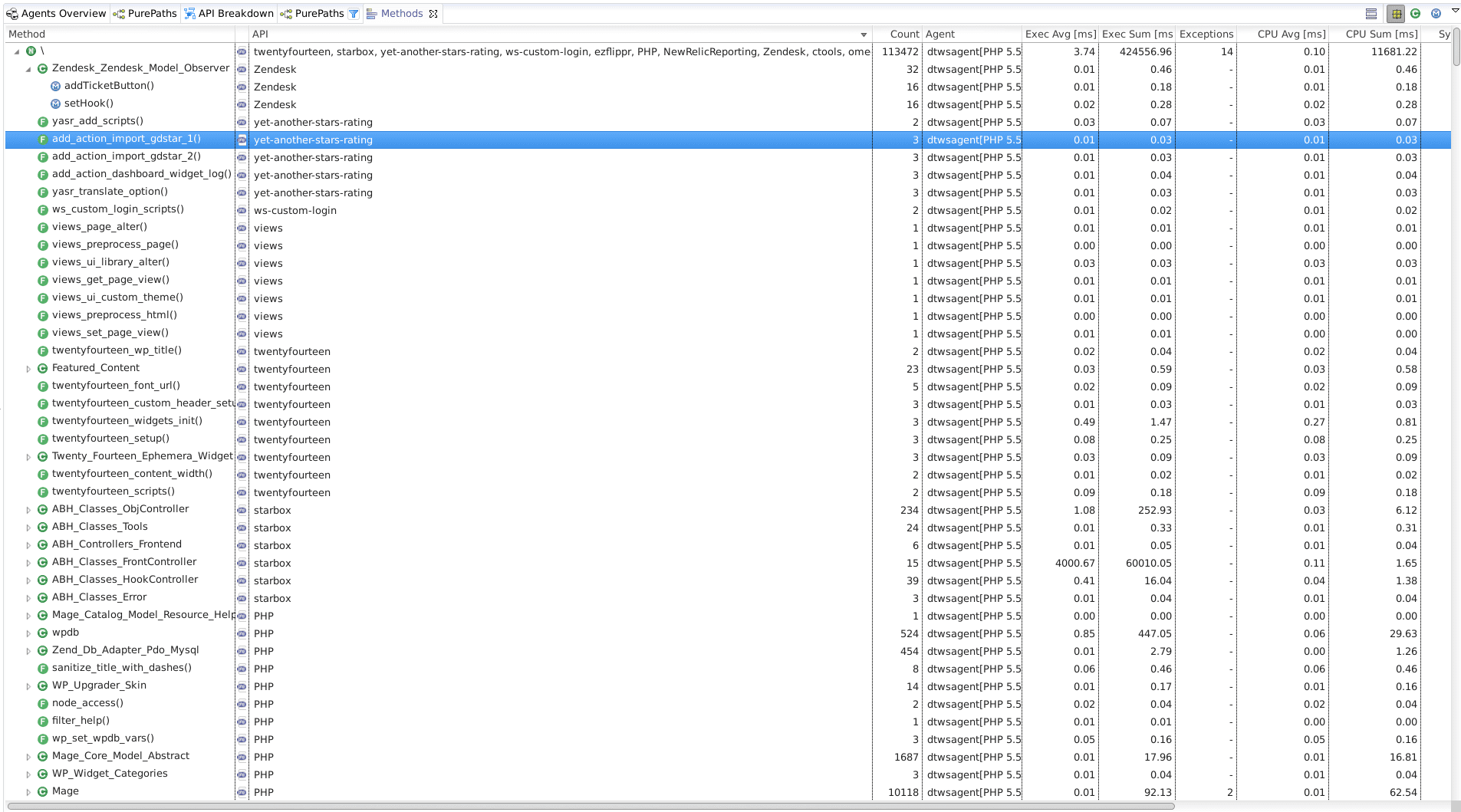Open the PurePaths tab beside Agents Overview
Image resolution: width=1461 pixels, height=812 pixels.
coord(145,14)
